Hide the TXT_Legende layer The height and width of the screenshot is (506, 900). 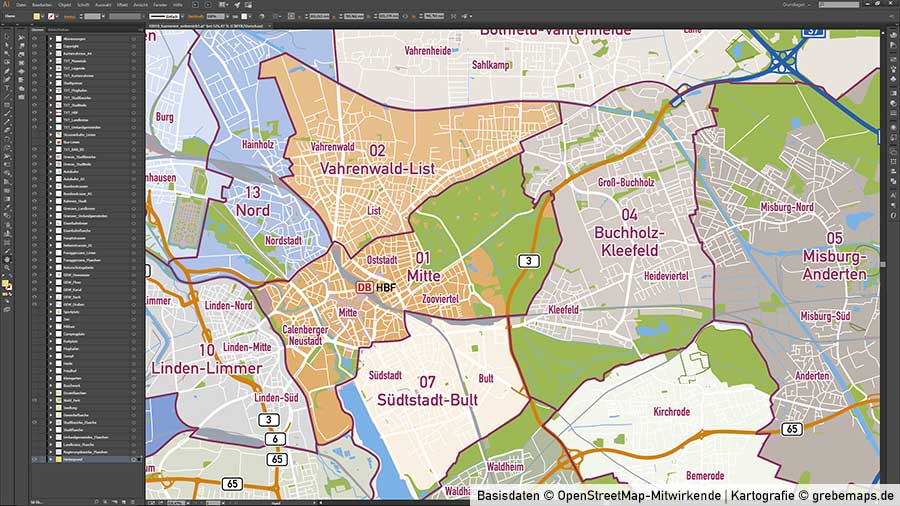(x=34, y=68)
